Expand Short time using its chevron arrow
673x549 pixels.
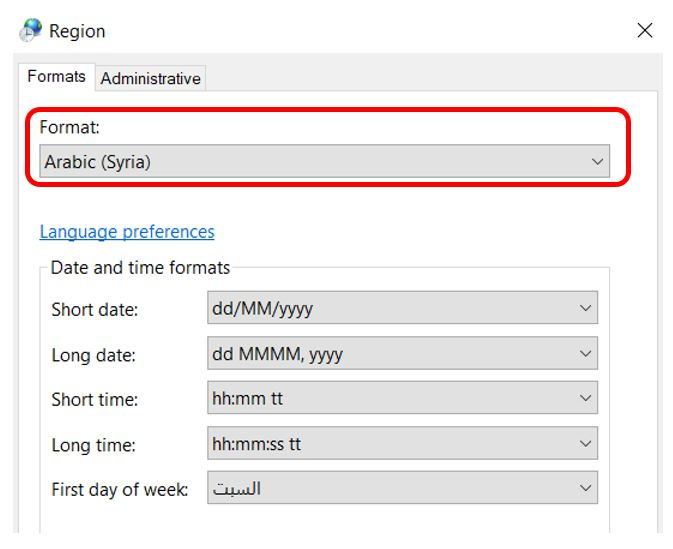tap(586, 399)
